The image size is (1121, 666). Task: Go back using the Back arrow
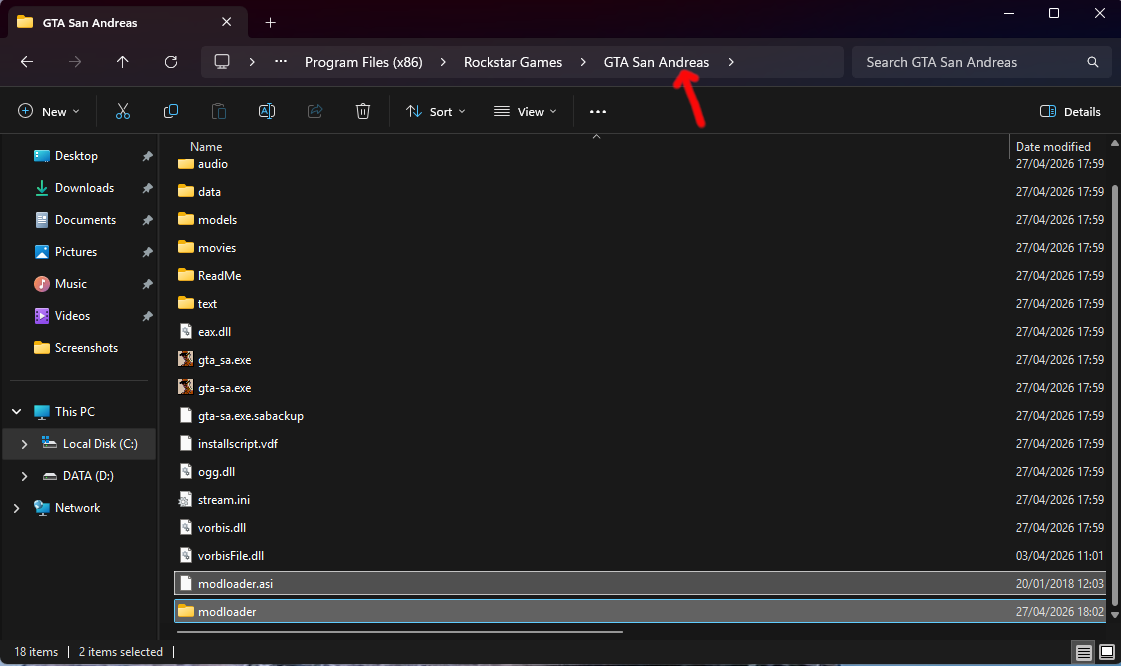coord(27,62)
